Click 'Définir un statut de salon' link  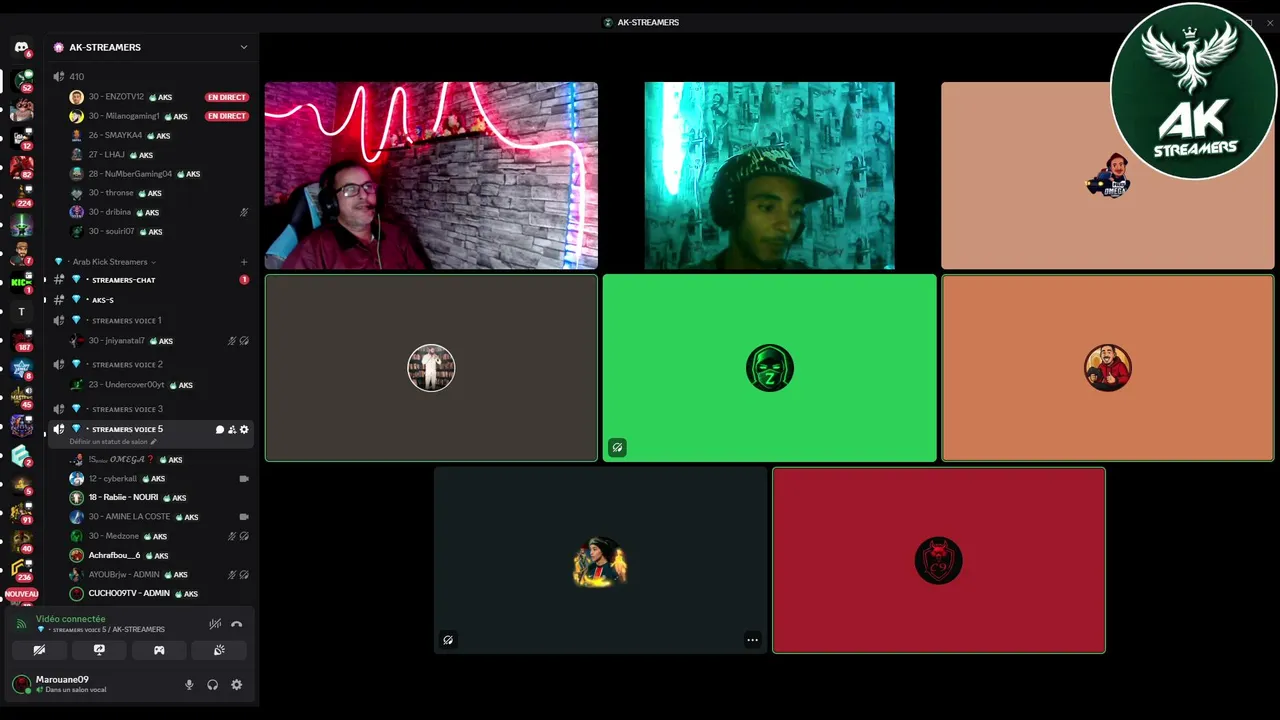108,442
